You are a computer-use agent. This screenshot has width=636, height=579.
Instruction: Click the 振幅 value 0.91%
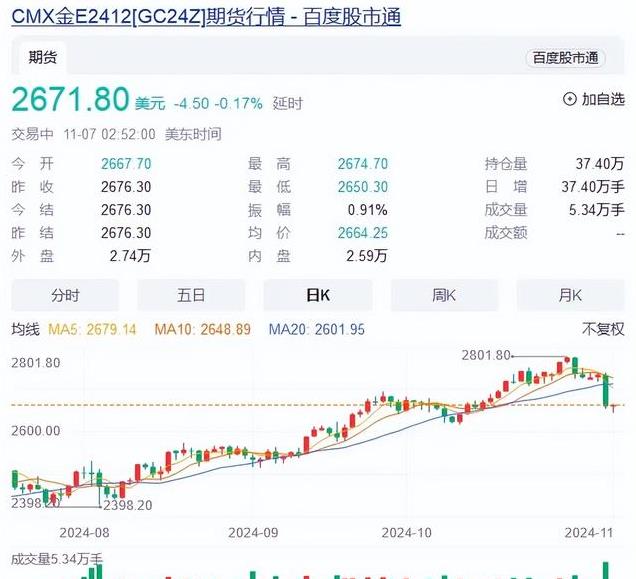coord(367,210)
